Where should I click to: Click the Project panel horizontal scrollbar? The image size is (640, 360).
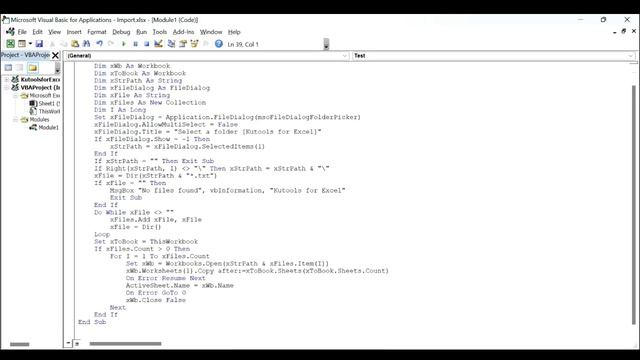19,344
